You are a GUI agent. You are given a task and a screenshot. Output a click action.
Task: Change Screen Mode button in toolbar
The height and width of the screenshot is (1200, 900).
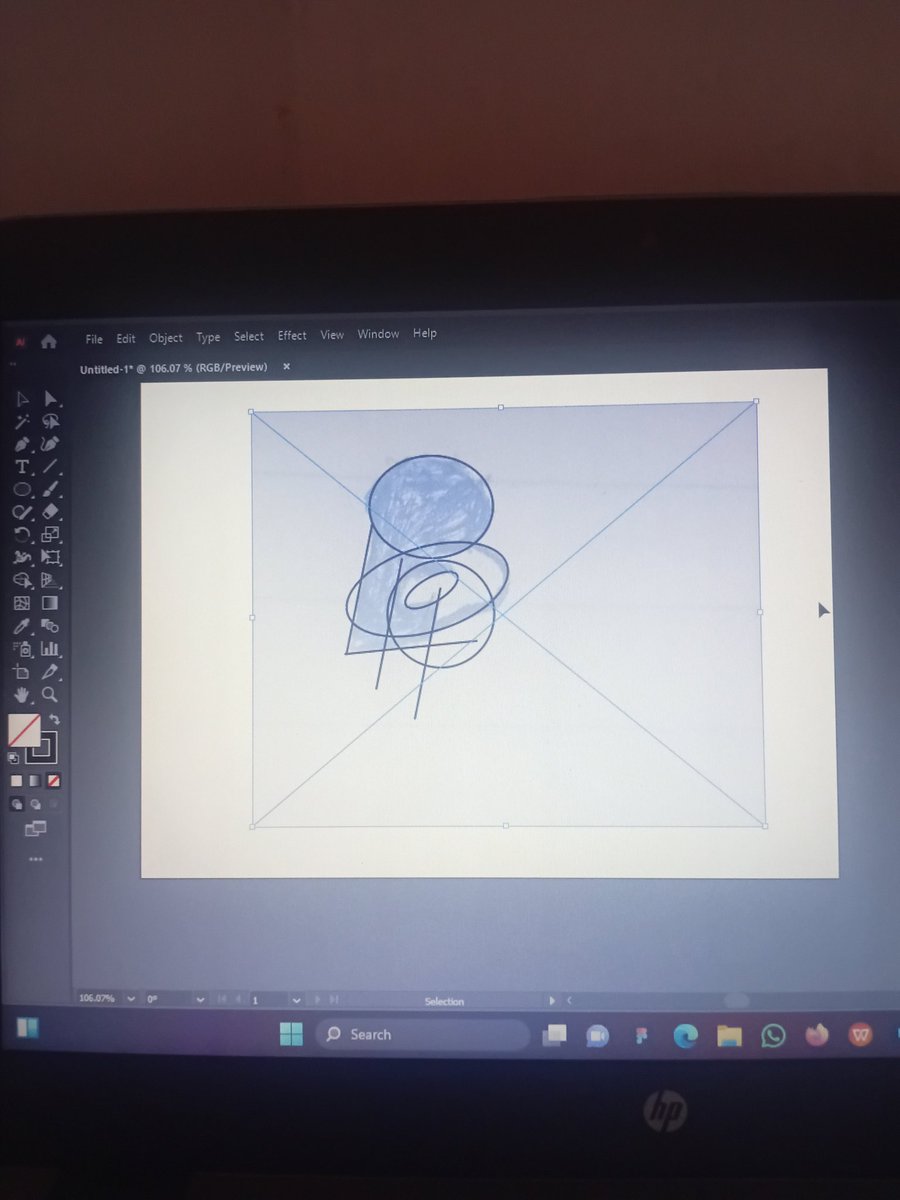(35, 829)
